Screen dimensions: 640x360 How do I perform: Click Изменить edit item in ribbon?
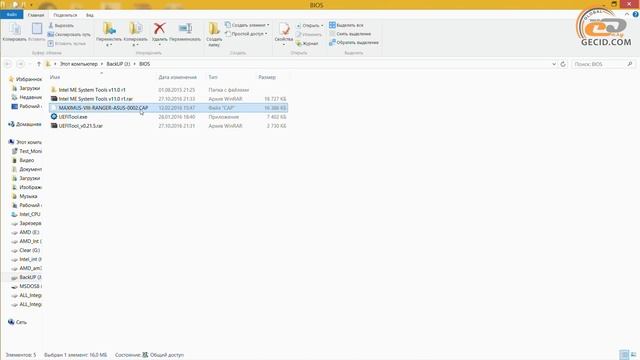[x=309, y=34]
